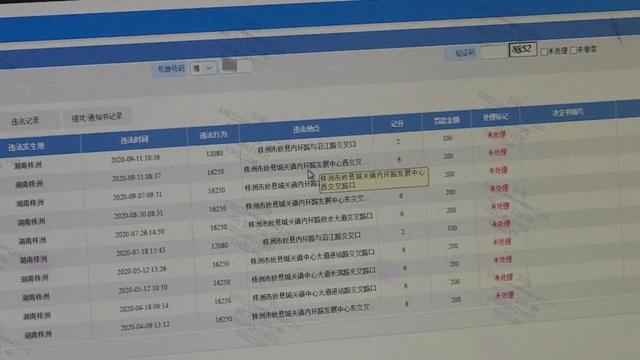640x360 pixels.
Task: Sort by 记分 column header
Action: click(x=397, y=123)
